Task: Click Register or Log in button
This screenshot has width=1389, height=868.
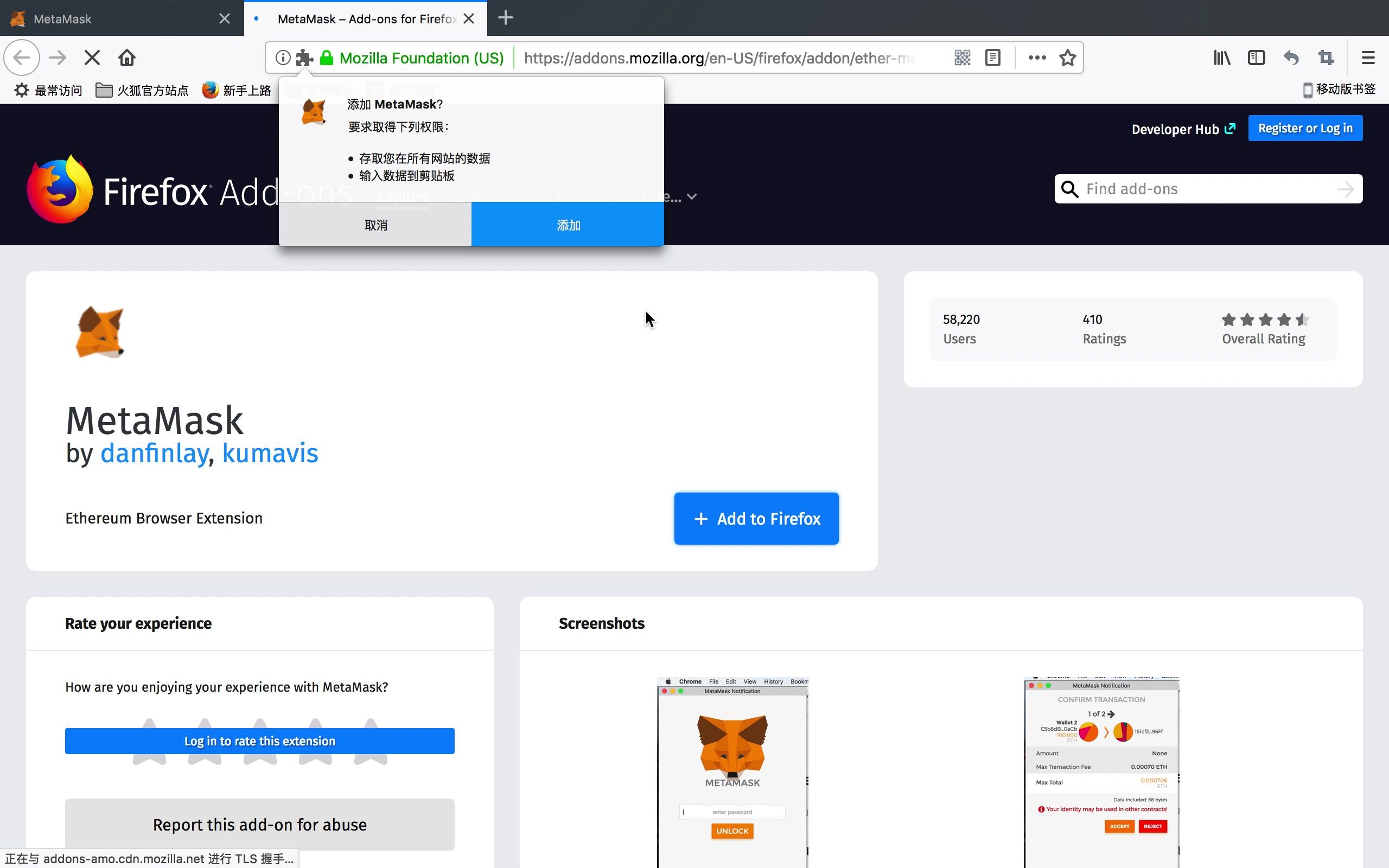Action: click(x=1304, y=128)
